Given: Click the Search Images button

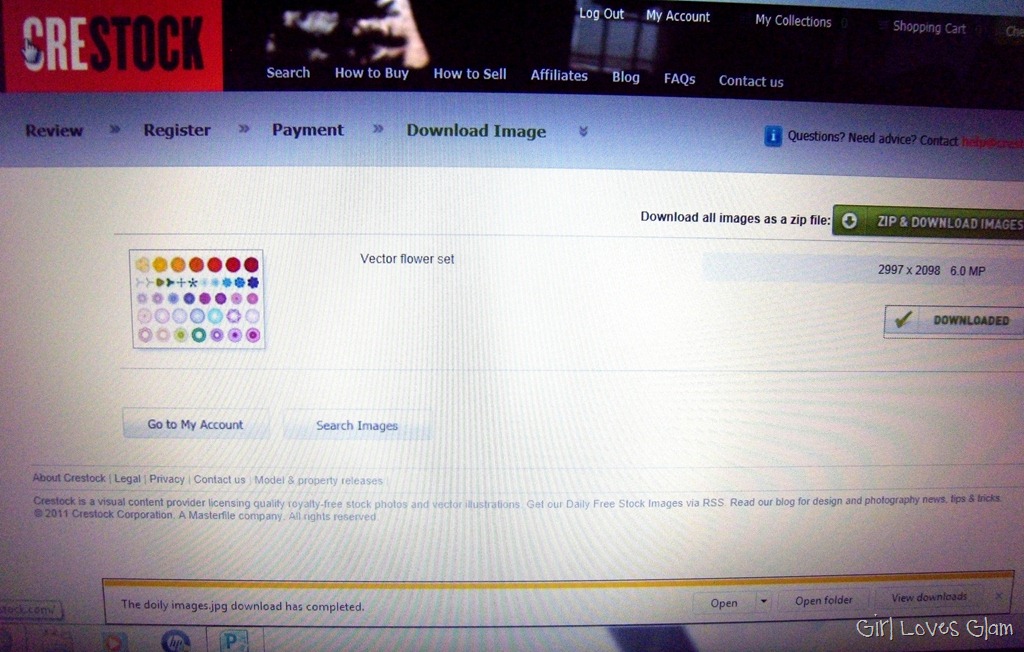Looking at the screenshot, I should (357, 425).
